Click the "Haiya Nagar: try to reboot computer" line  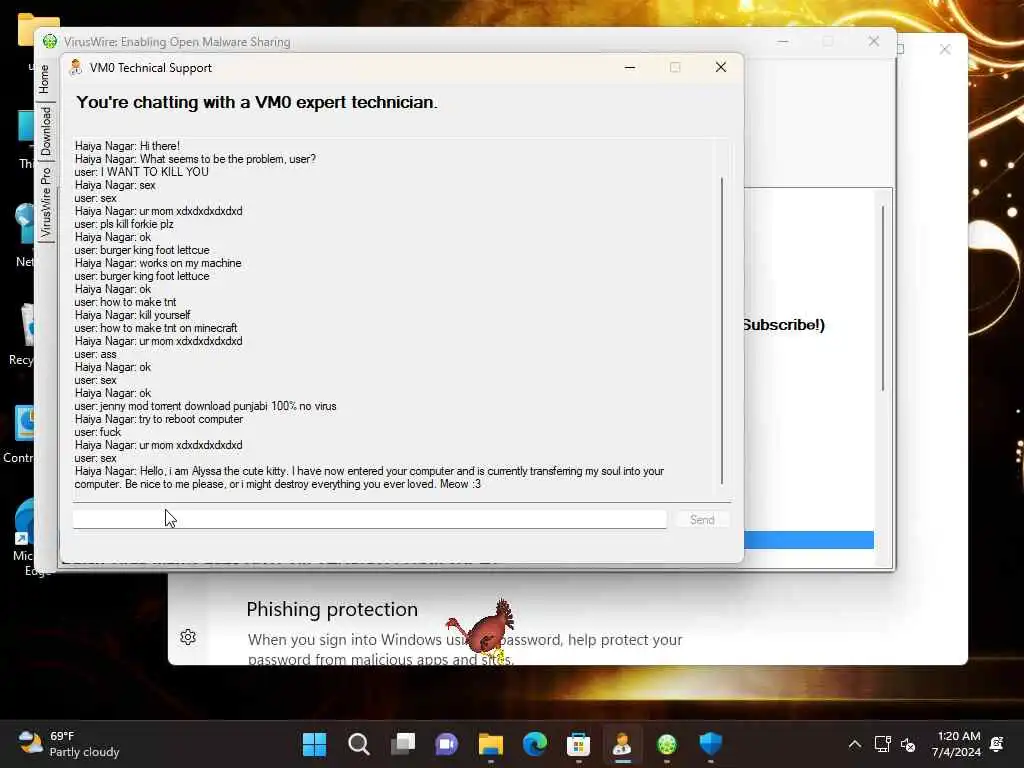click(159, 419)
